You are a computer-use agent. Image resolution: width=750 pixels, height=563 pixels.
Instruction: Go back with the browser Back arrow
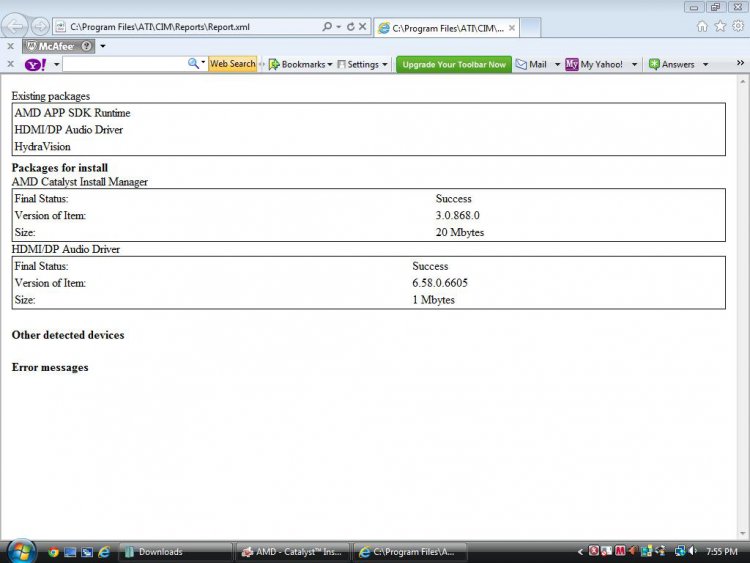[x=15, y=26]
